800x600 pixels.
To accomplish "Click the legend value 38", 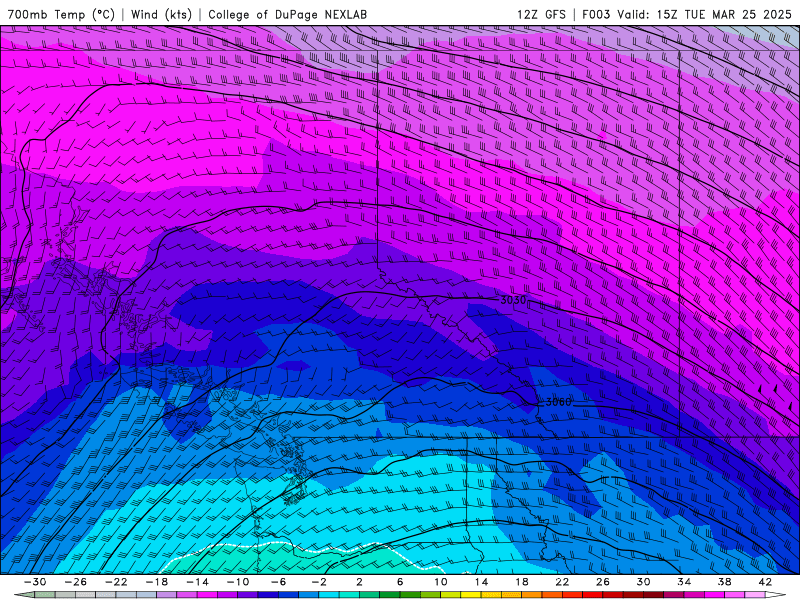I will click(724, 582).
